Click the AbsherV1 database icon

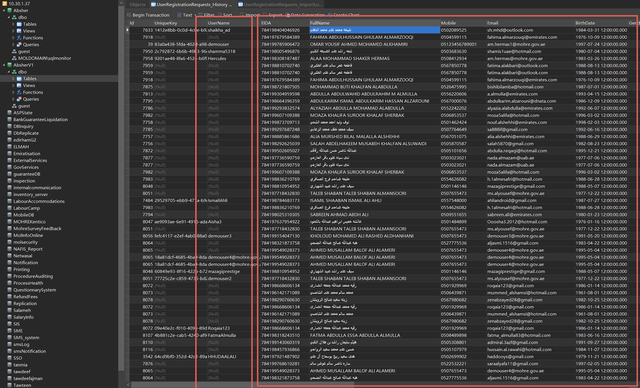pos(9,65)
